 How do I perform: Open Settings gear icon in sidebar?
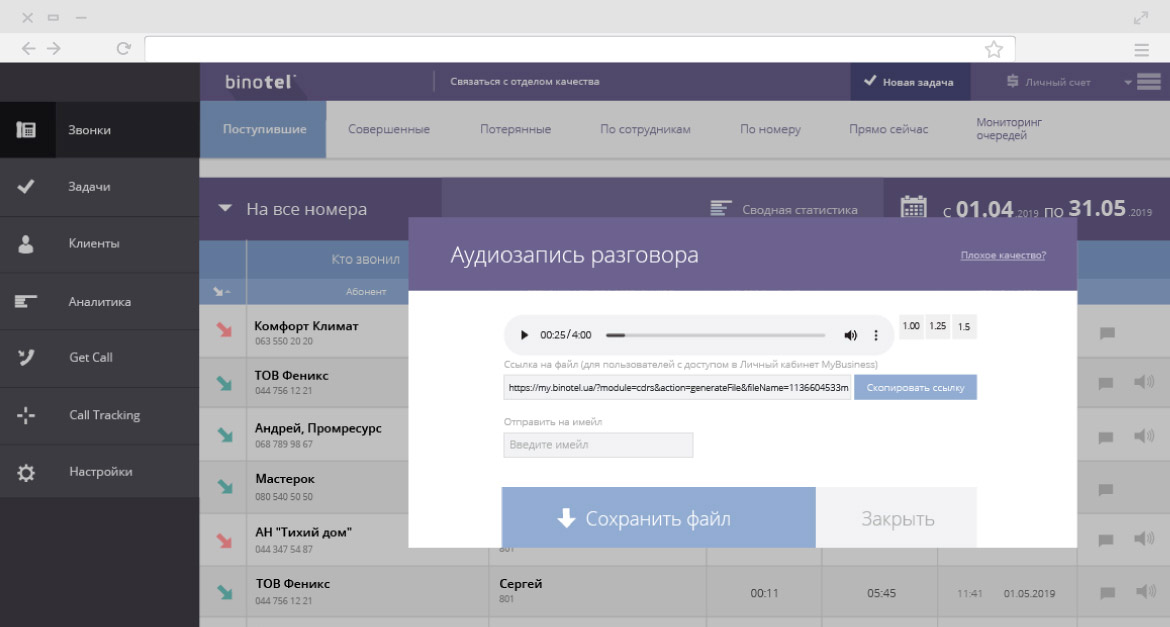click(27, 472)
